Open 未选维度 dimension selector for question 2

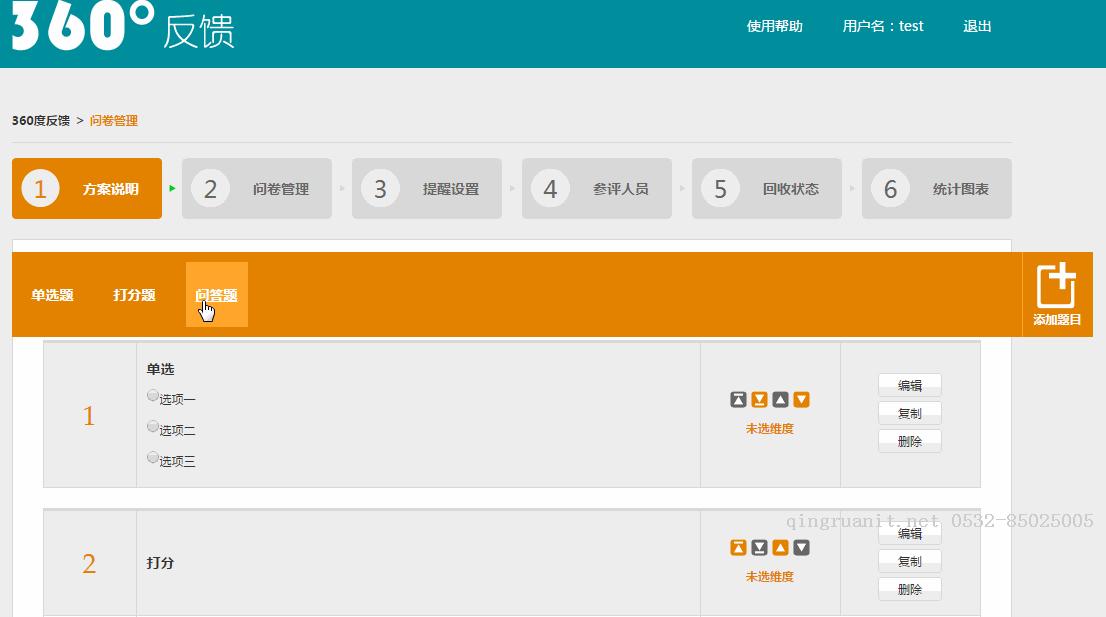[769, 577]
